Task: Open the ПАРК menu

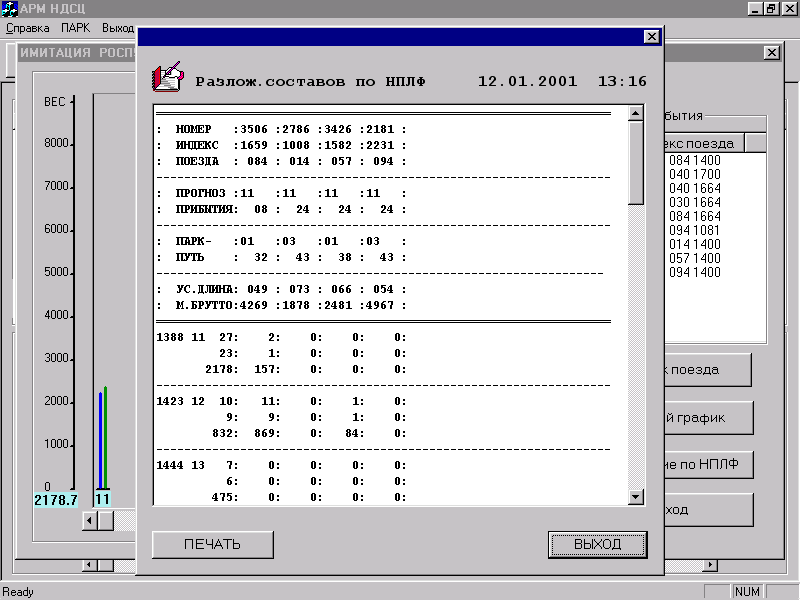Action: 75,28
